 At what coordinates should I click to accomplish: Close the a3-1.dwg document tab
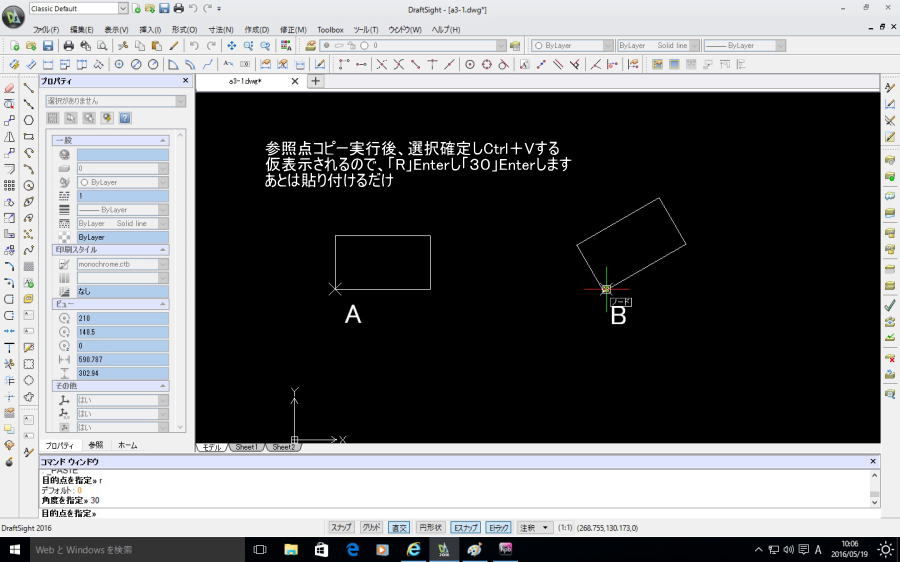coord(294,81)
